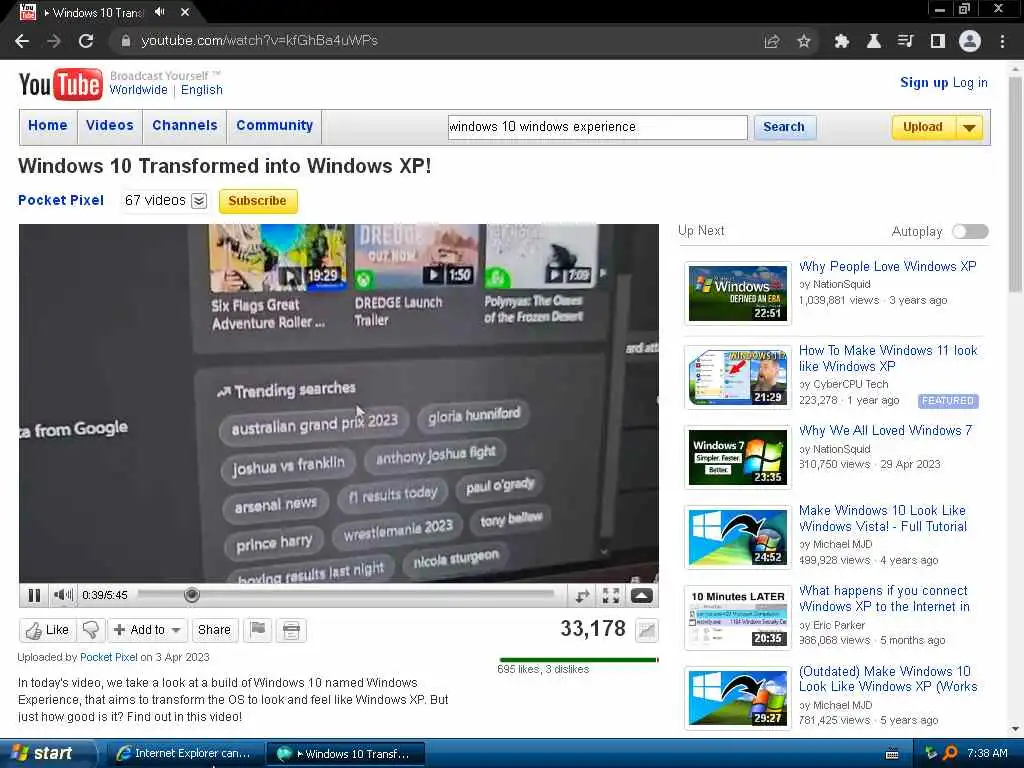Image resolution: width=1024 pixels, height=768 pixels.
Task: Open the Home tab
Action: point(48,125)
